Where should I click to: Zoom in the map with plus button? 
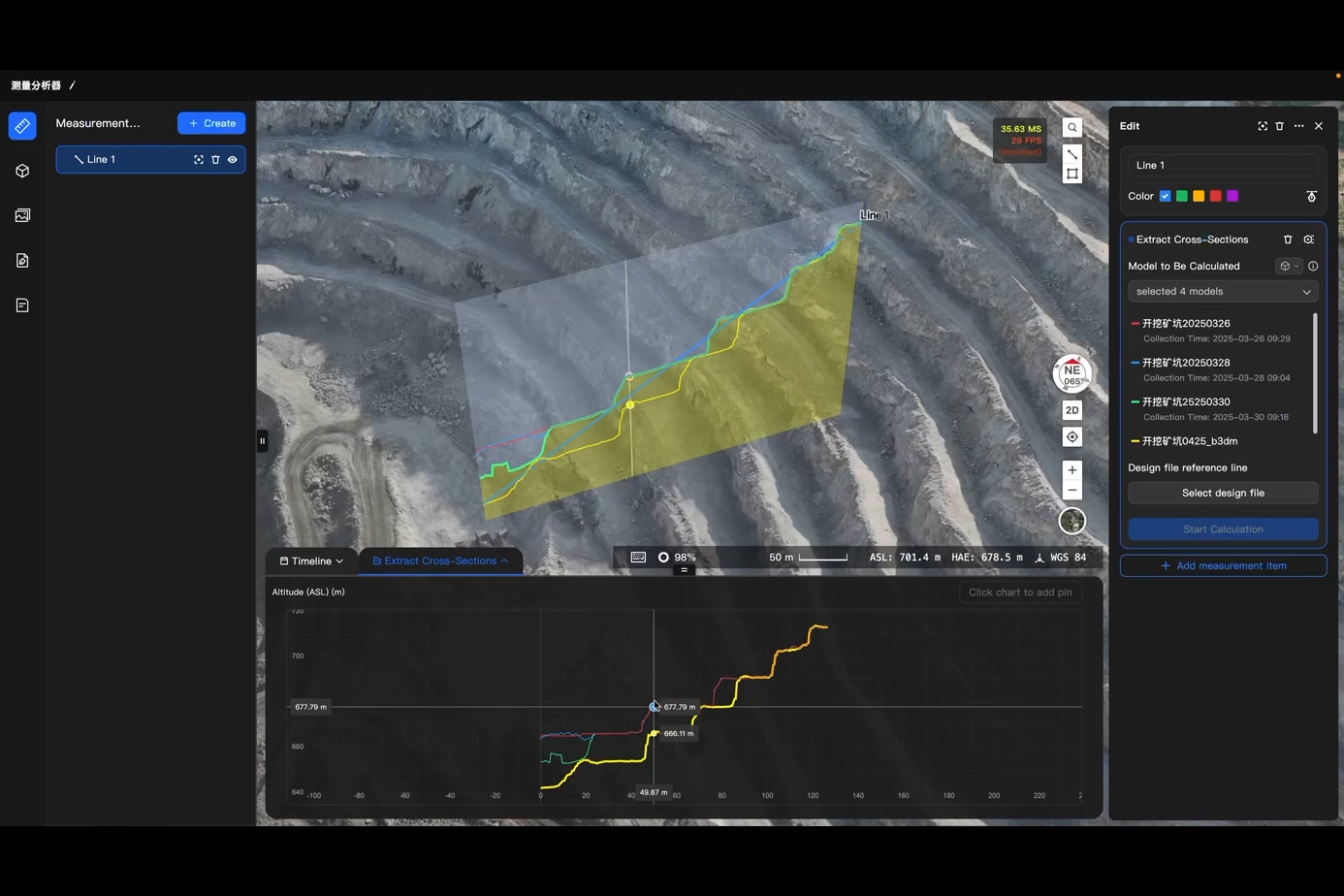point(1072,470)
